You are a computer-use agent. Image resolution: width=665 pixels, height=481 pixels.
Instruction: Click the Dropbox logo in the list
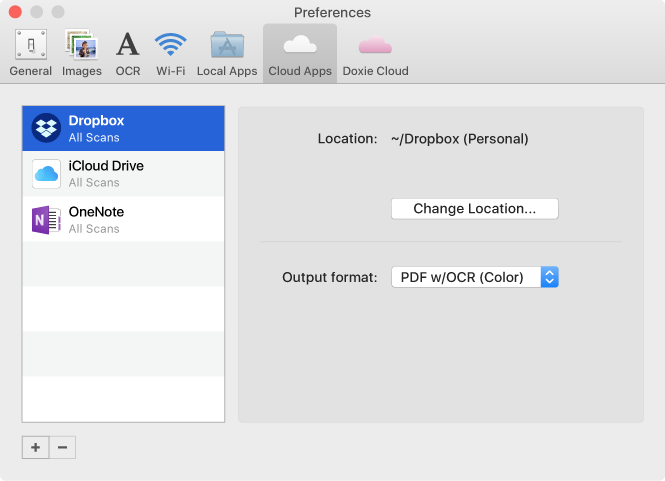[x=47, y=128]
